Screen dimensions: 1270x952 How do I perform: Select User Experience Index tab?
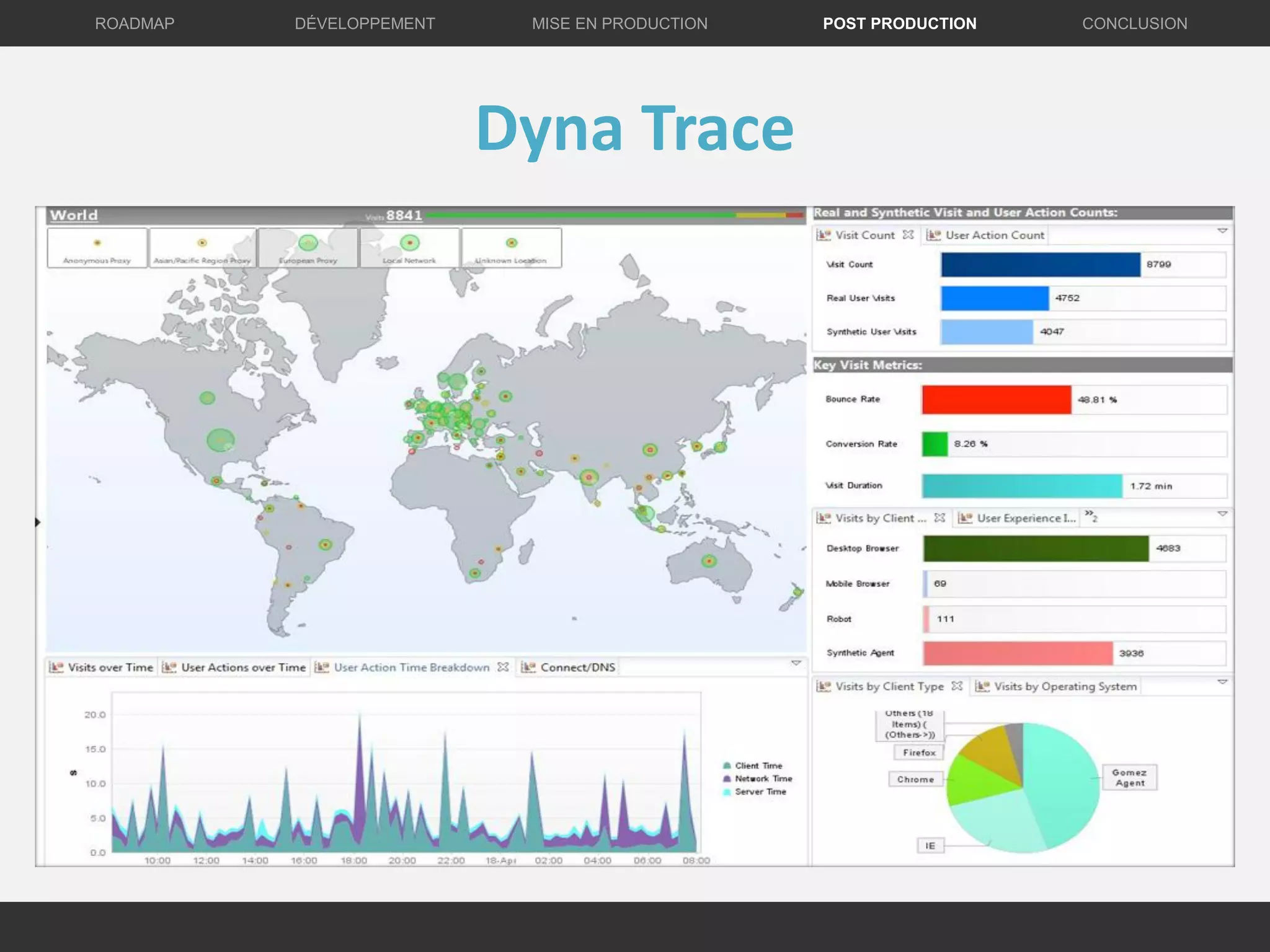point(1026,518)
